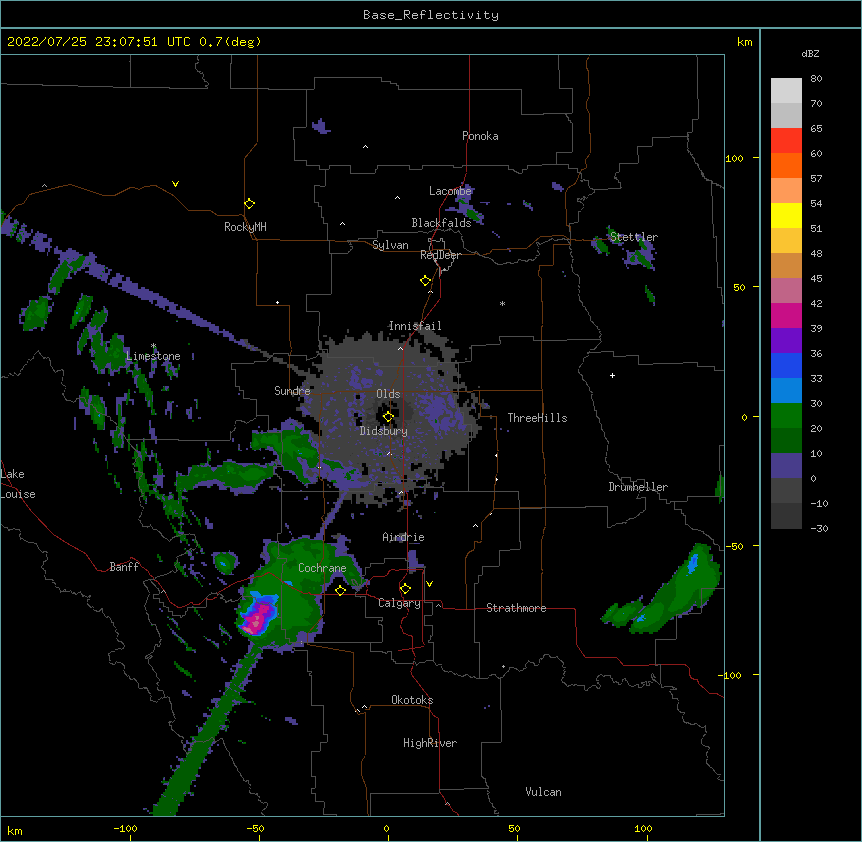Viewport: 862px width, 842px height.
Task: Click the Strathmore label
Action: point(516,608)
